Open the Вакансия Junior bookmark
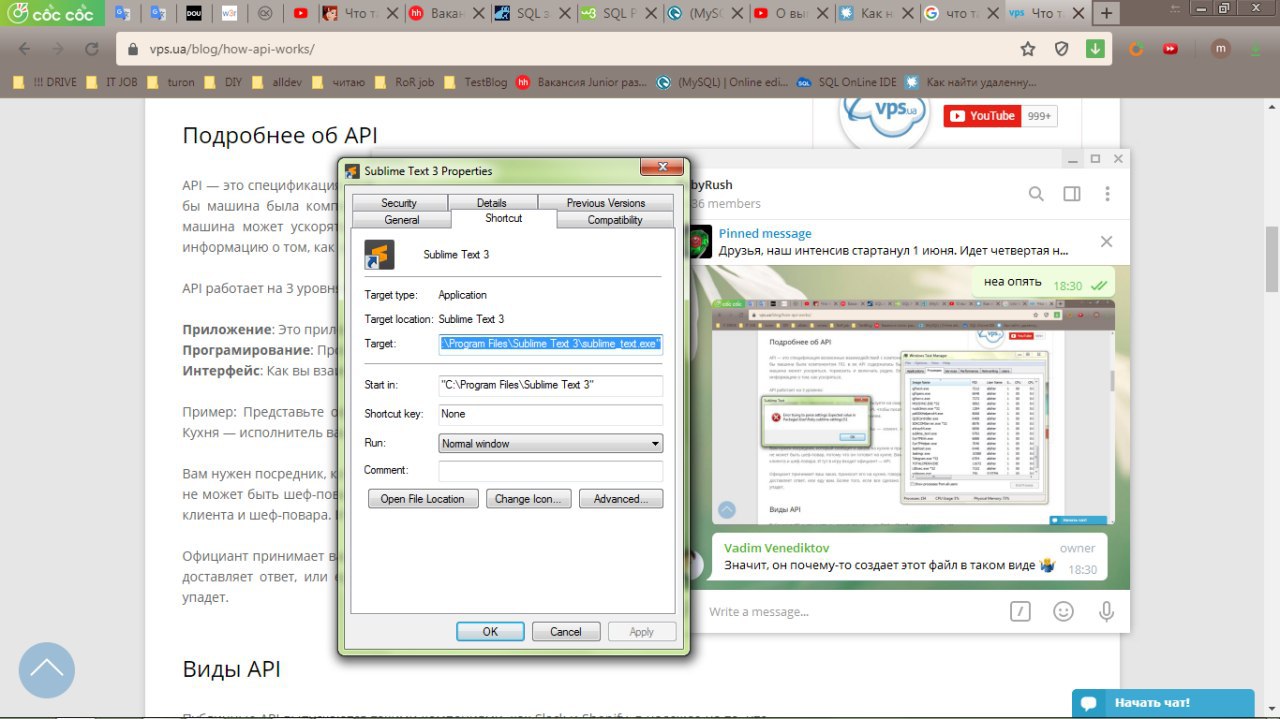Screen dimensions: 1280x719 point(582,82)
